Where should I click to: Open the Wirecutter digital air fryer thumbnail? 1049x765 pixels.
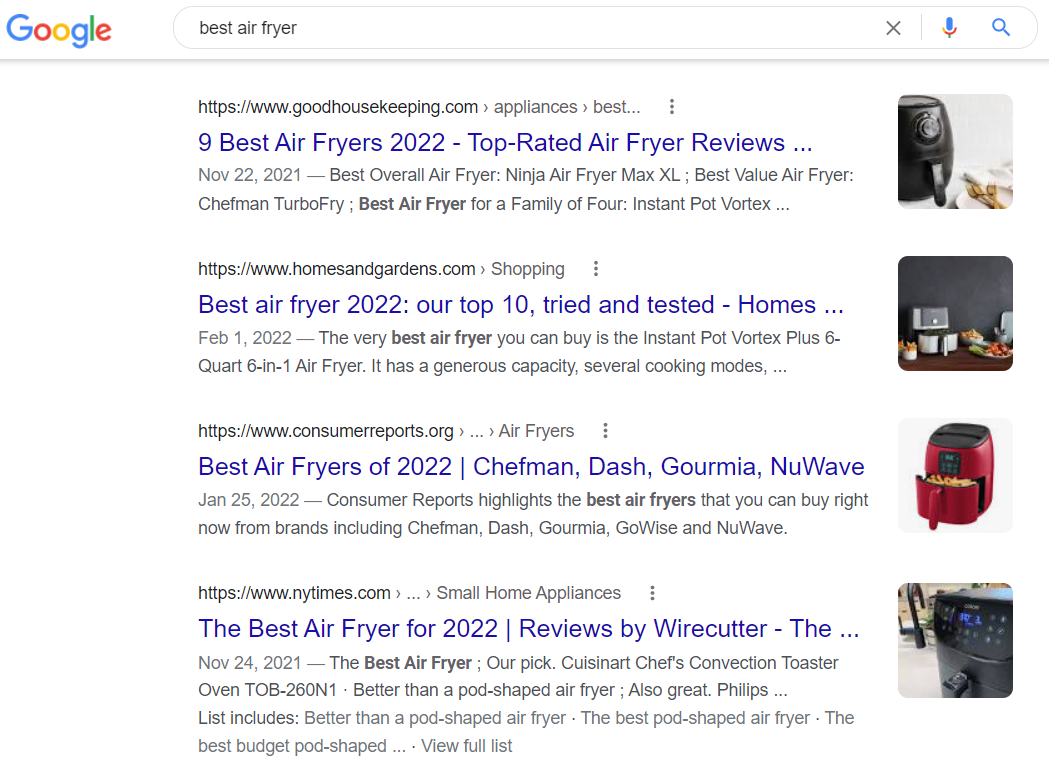pyautogui.click(x=955, y=641)
